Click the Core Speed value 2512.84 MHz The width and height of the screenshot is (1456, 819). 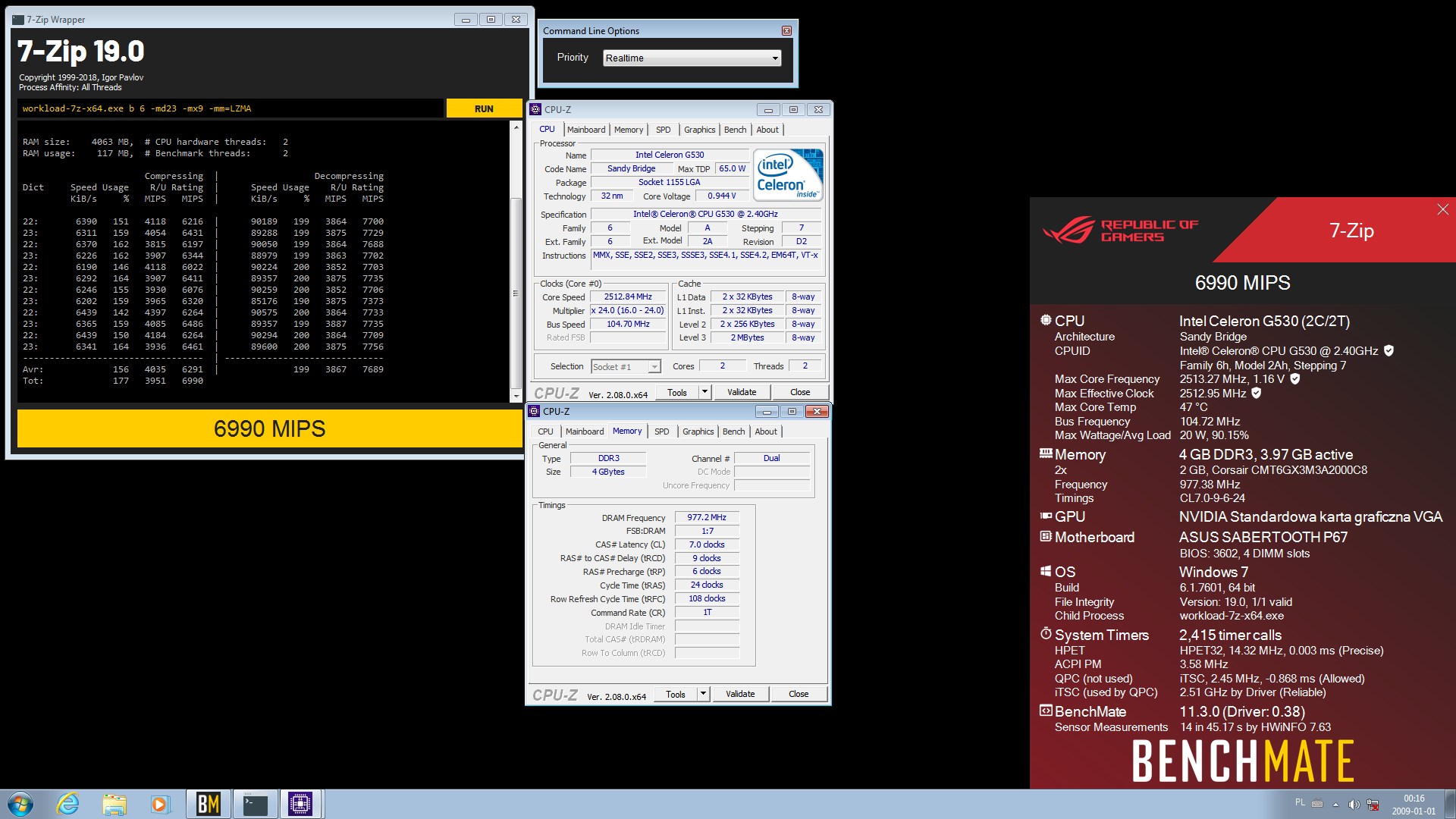[628, 297]
